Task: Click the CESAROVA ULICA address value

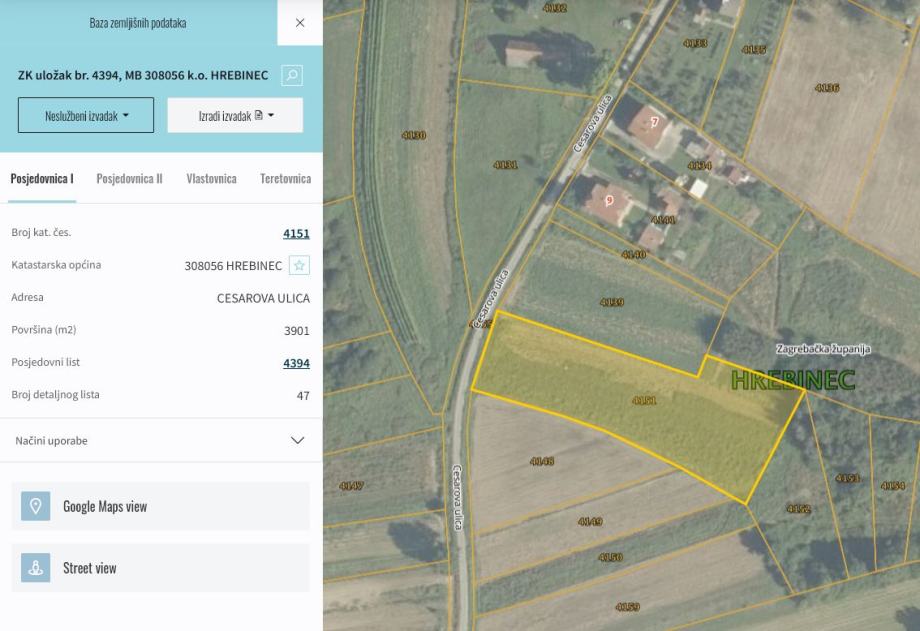Action: [x=263, y=298]
